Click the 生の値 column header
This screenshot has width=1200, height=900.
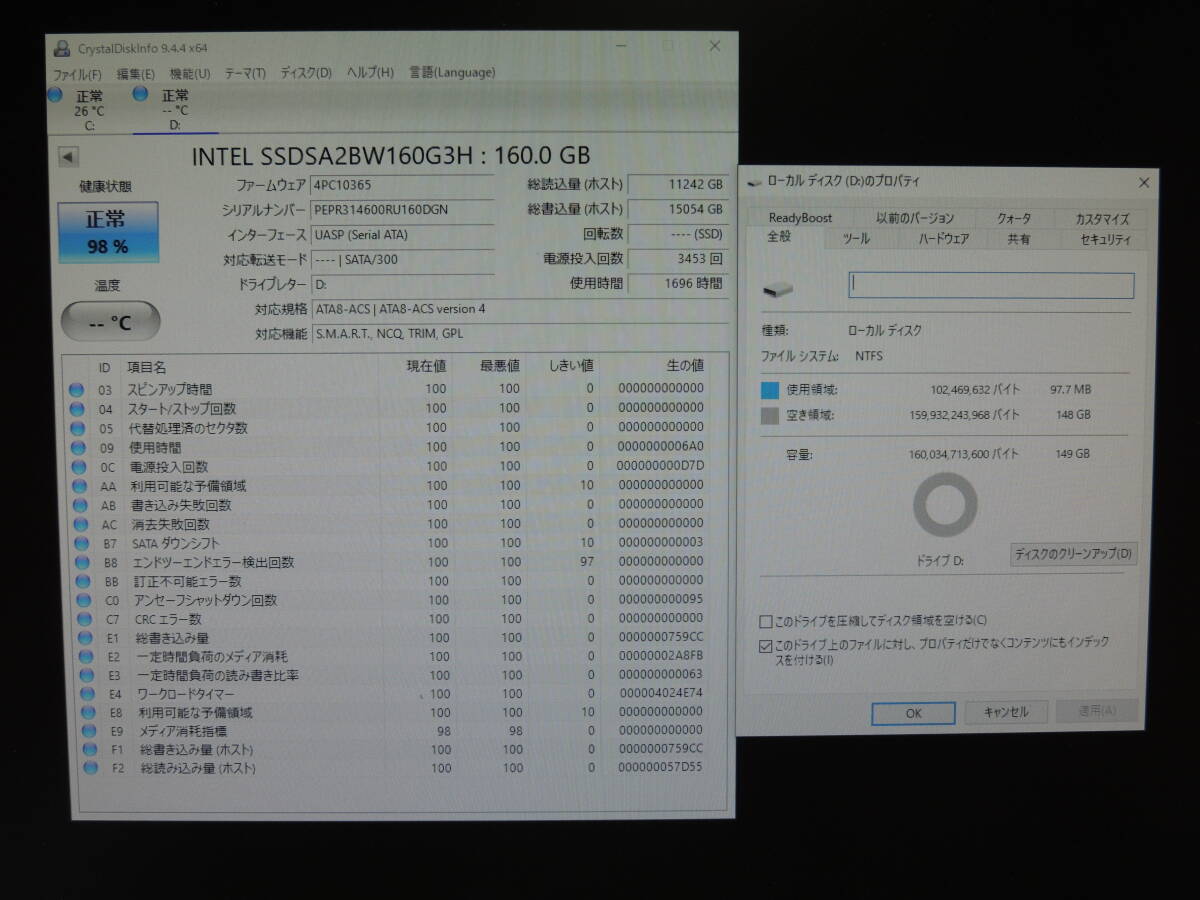coord(685,366)
